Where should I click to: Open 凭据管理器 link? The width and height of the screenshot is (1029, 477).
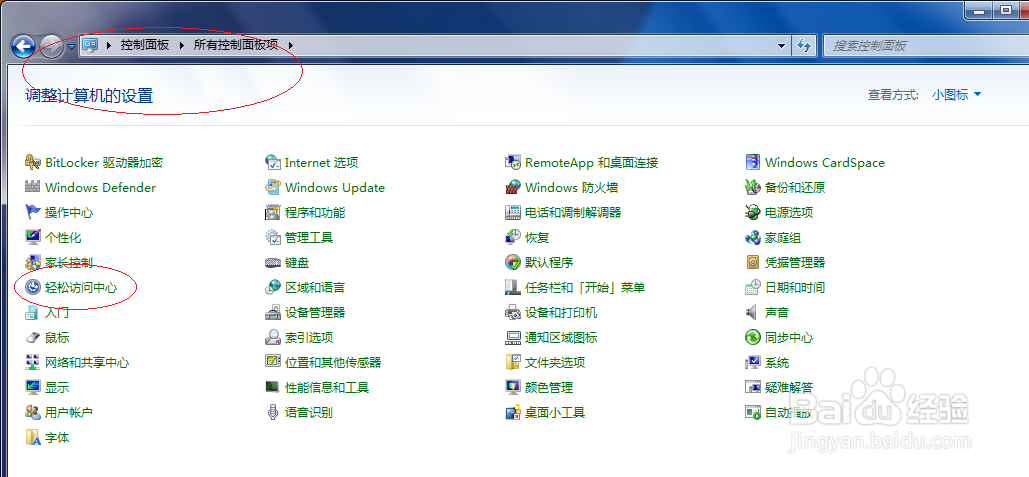click(x=795, y=262)
